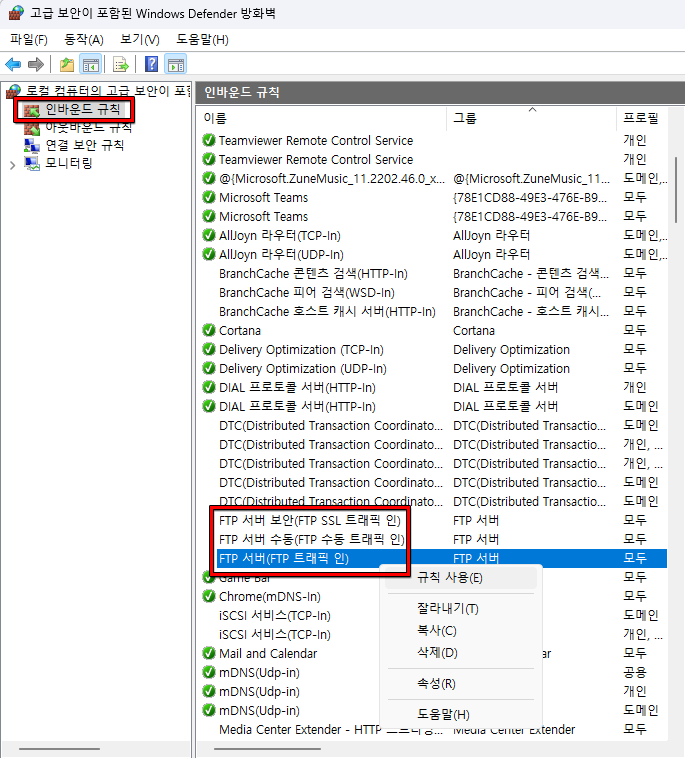Select the Chrome(mDNS-In) rule name

pyautogui.click(x=270, y=597)
